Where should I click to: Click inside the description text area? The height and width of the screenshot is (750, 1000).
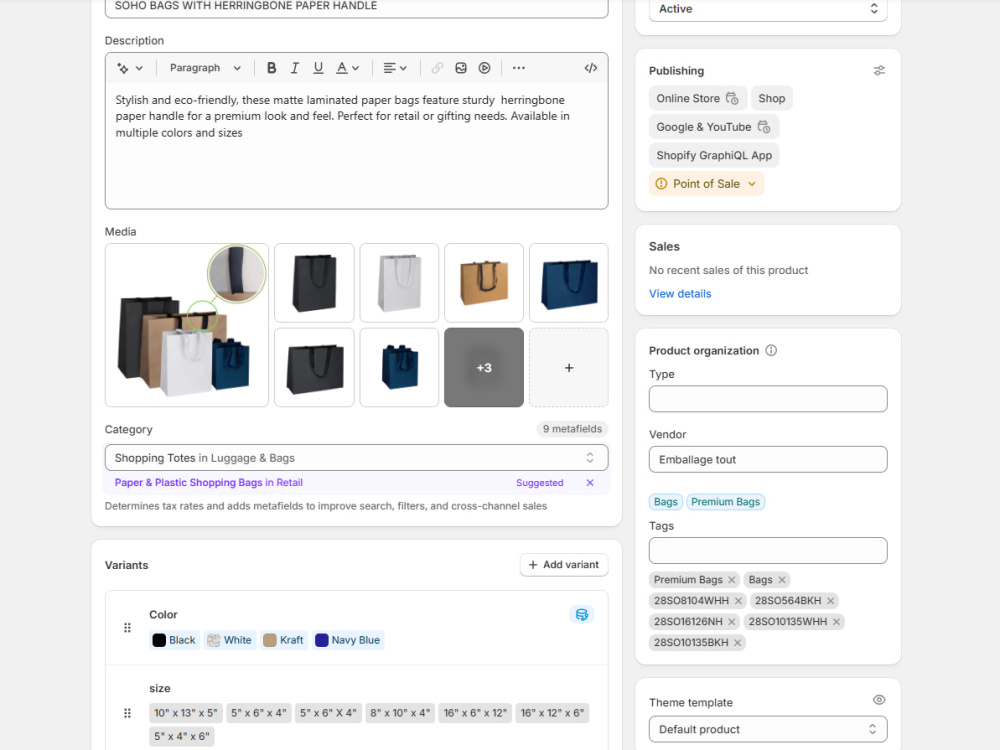click(357, 147)
